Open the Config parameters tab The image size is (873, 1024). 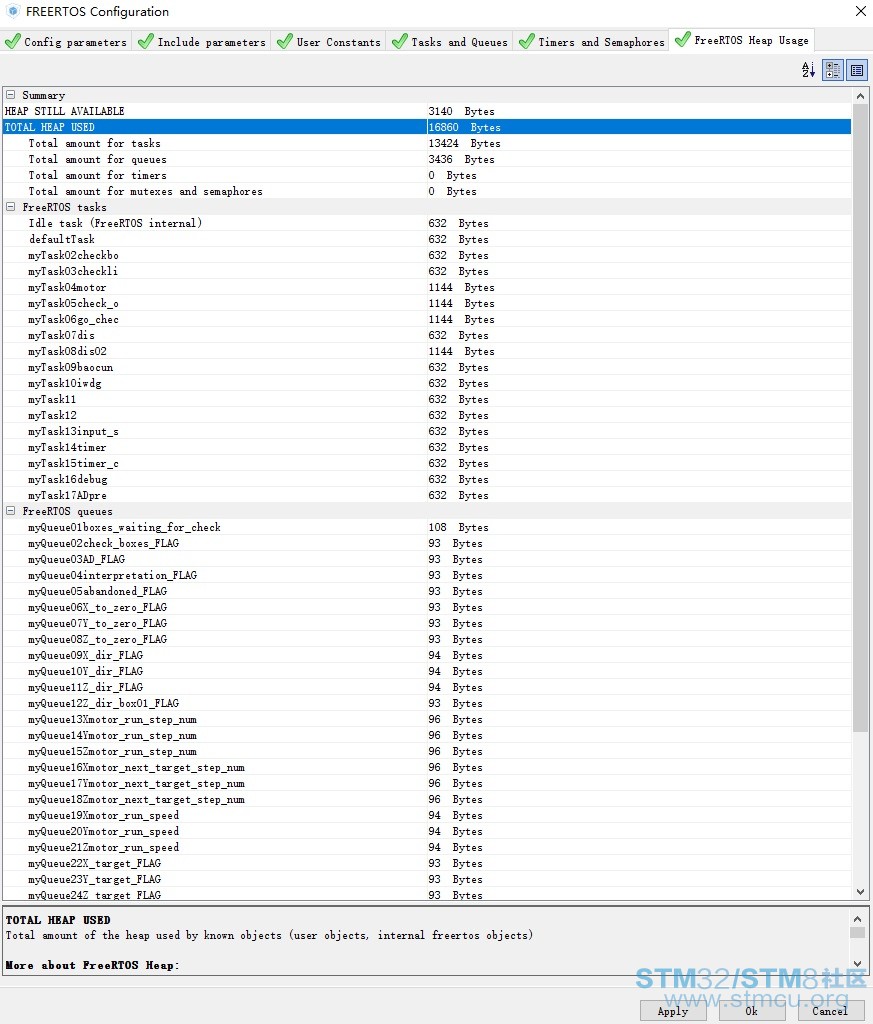coord(66,42)
